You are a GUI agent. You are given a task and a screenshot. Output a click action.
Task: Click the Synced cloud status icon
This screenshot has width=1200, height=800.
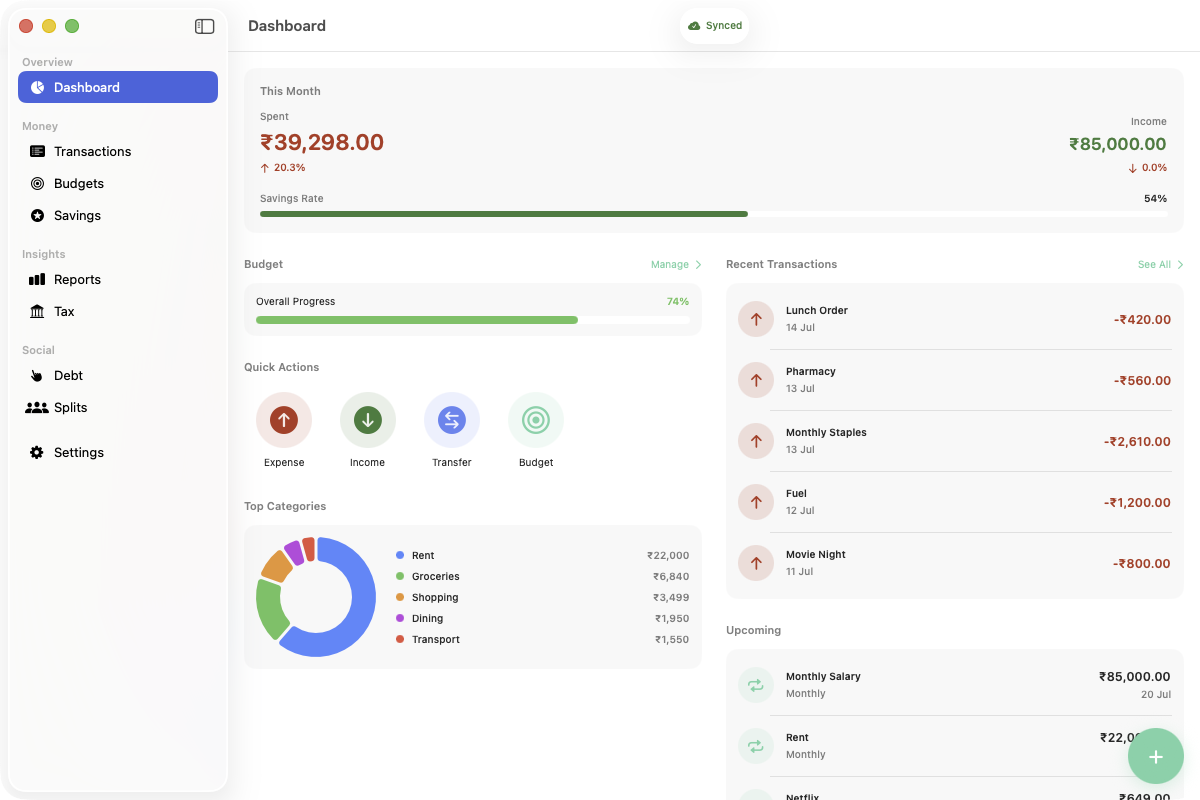click(x=694, y=26)
